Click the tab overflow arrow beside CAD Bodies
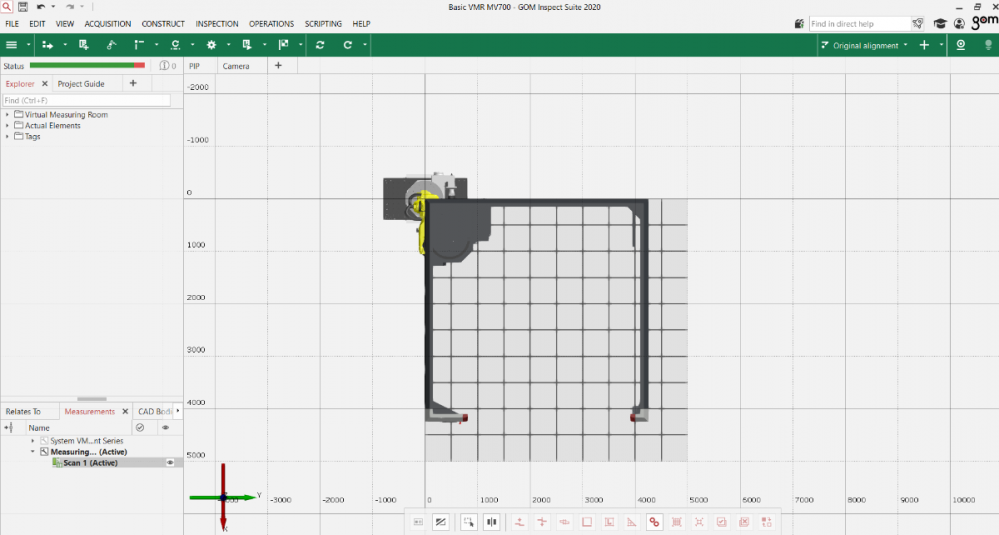The image size is (999, 535). point(178,411)
